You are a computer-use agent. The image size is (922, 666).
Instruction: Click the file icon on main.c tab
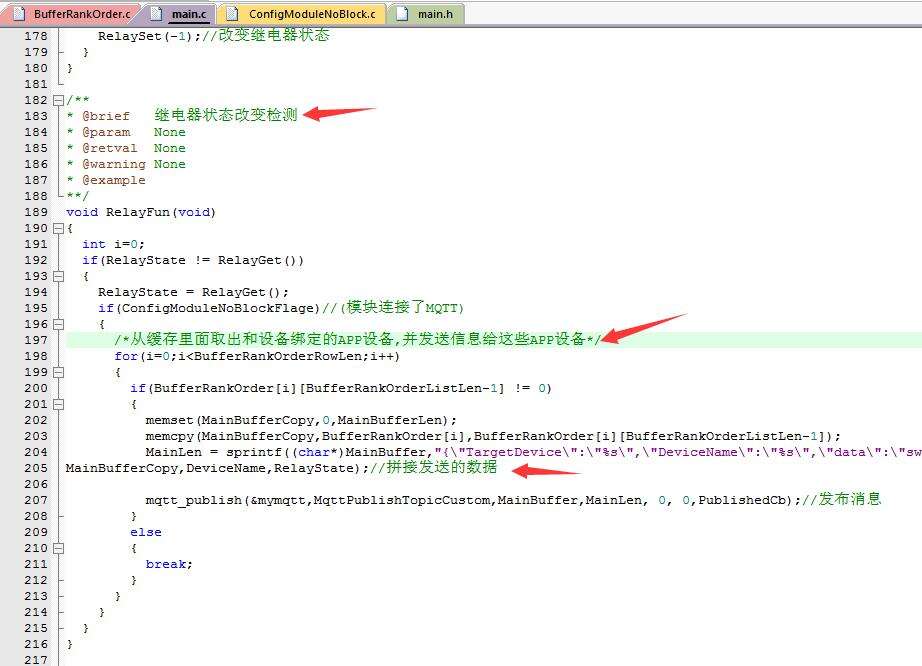coord(157,14)
